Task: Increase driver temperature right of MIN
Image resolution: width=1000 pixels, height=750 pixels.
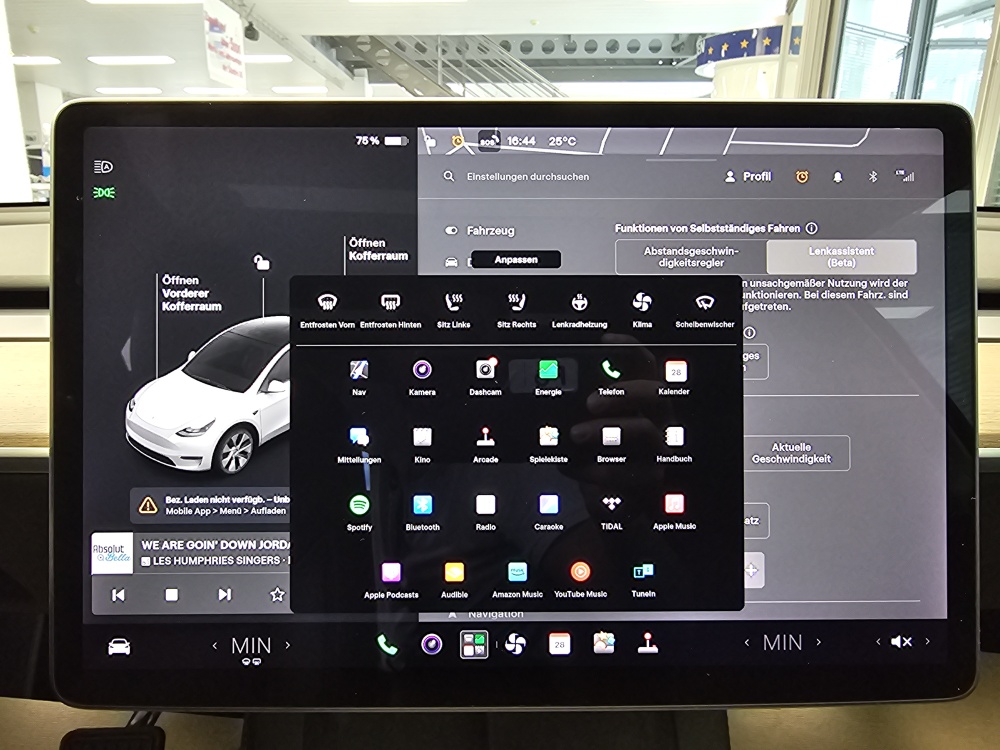Action: (288, 645)
